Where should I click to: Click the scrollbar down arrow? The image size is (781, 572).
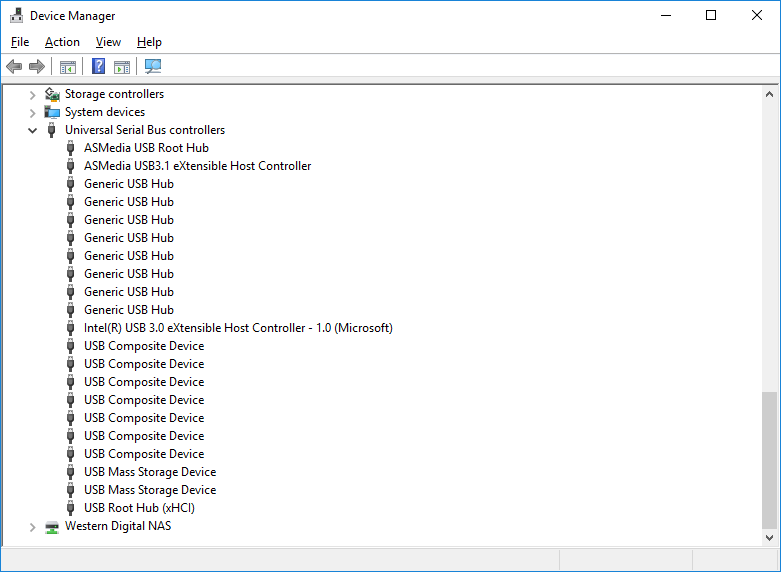pos(769,538)
